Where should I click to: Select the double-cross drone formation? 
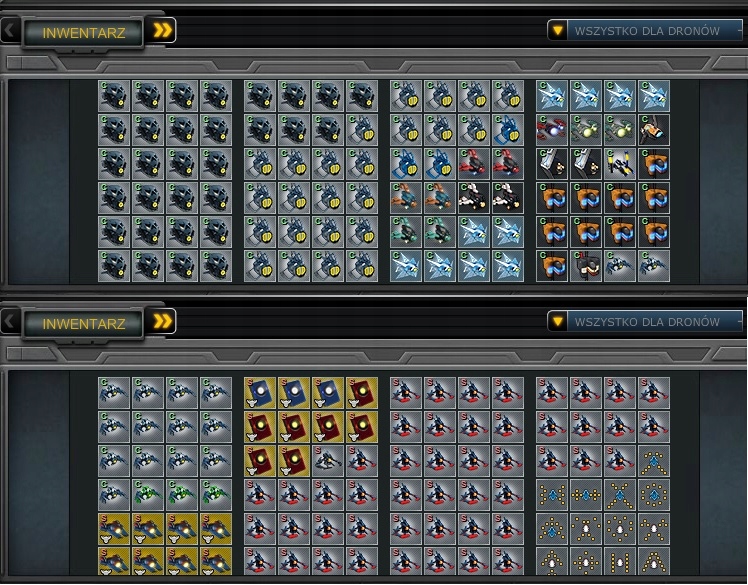(x=586, y=495)
